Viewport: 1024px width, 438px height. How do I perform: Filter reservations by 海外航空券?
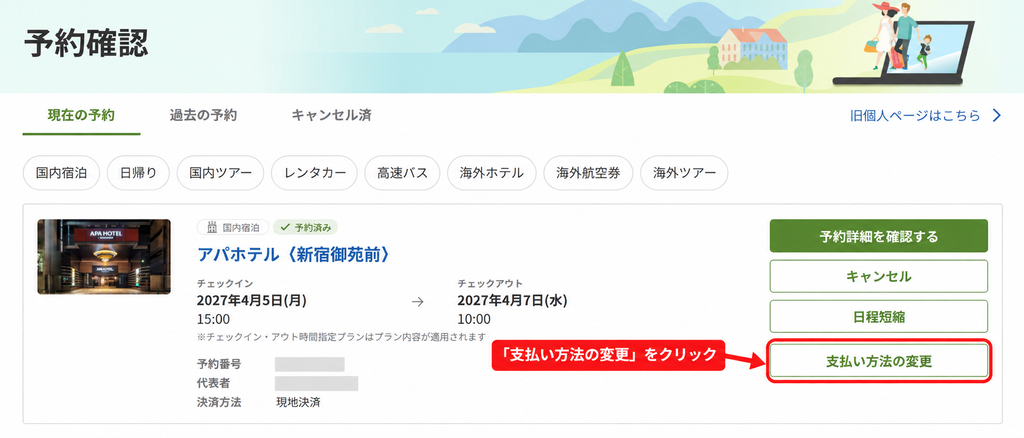coord(588,173)
